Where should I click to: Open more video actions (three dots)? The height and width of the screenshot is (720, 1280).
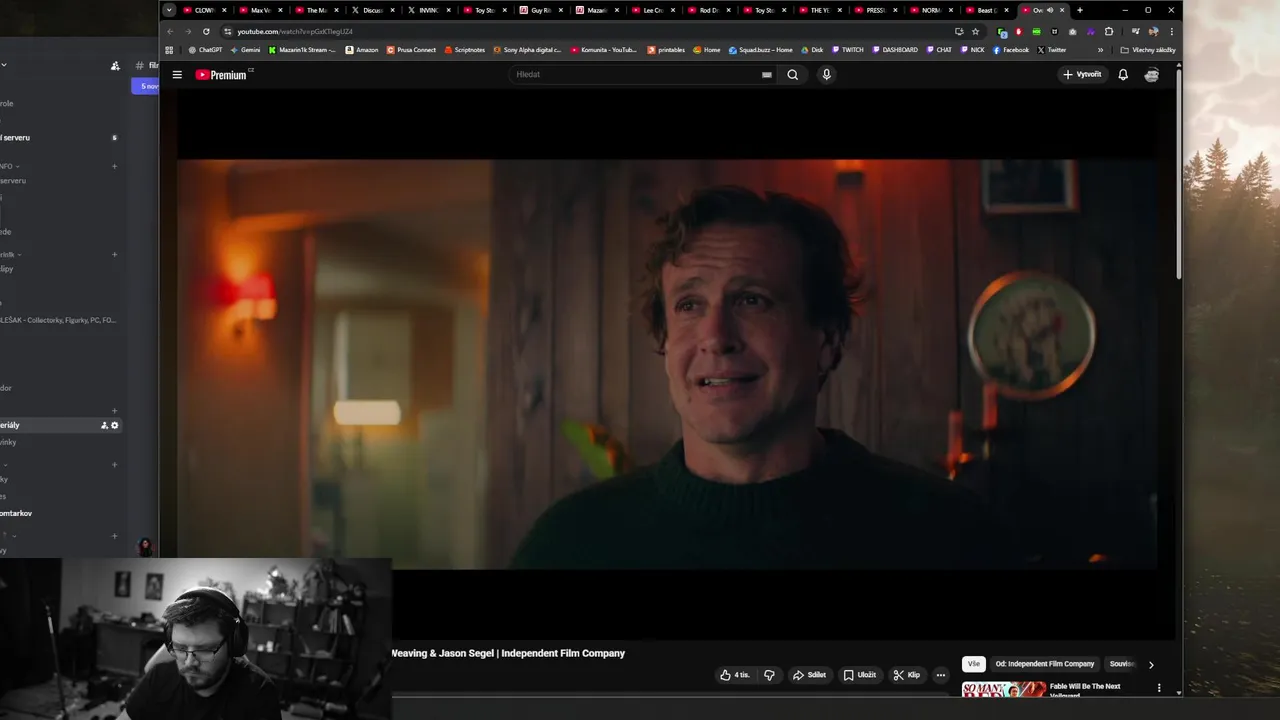[940, 675]
